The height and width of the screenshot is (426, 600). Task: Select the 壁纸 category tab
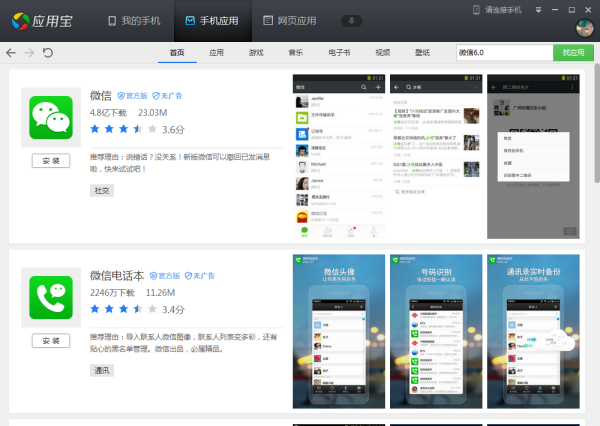point(422,52)
